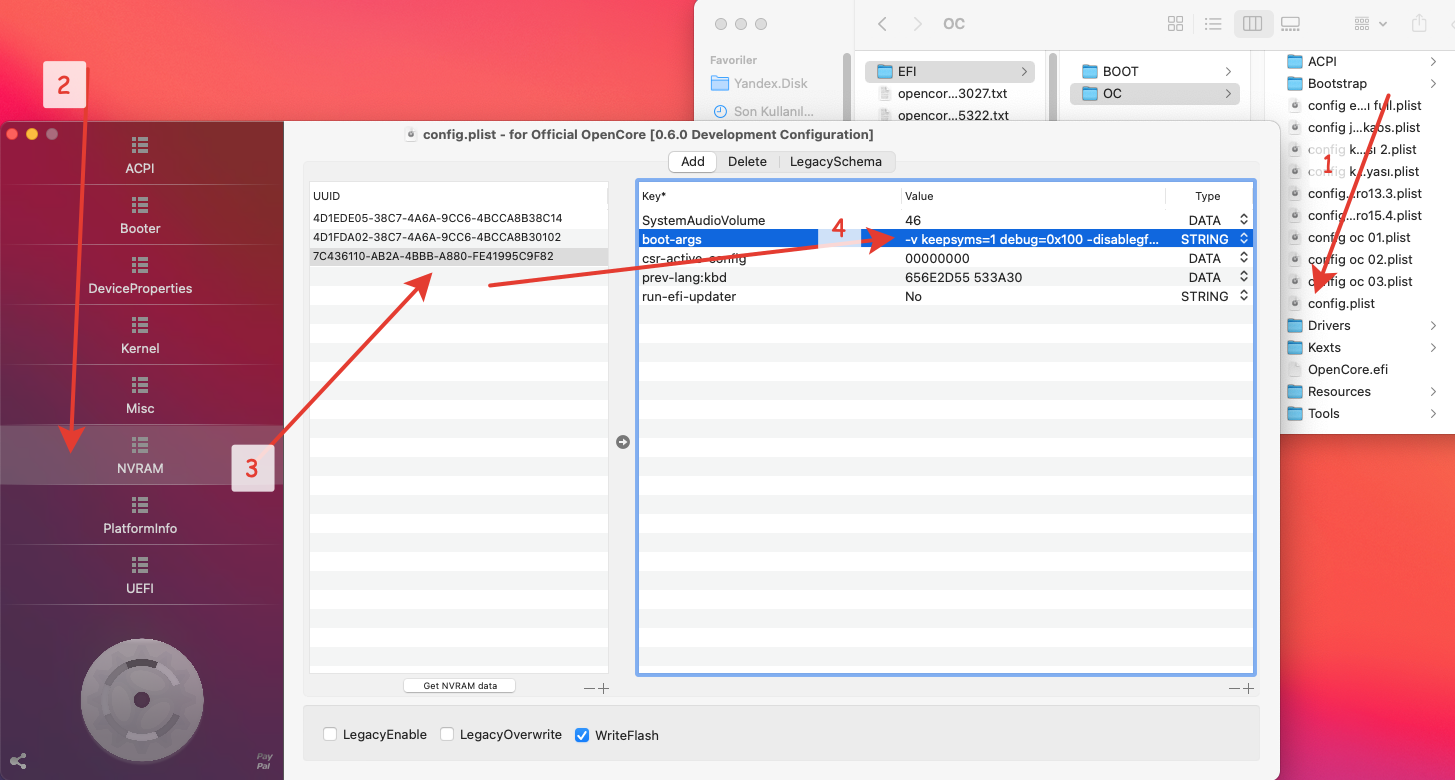Select UUID 4D1FDA02-38C7-4A6A-9CC6-4BCCA8B30102

click(458, 237)
